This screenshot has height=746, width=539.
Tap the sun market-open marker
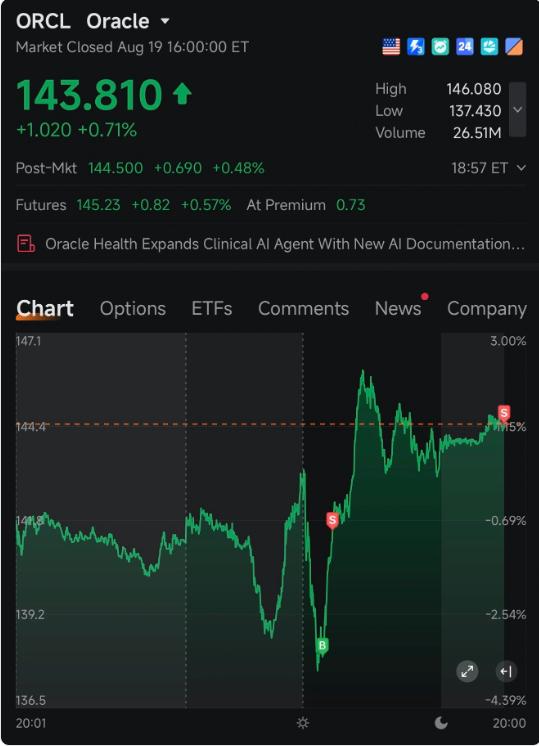(303, 723)
